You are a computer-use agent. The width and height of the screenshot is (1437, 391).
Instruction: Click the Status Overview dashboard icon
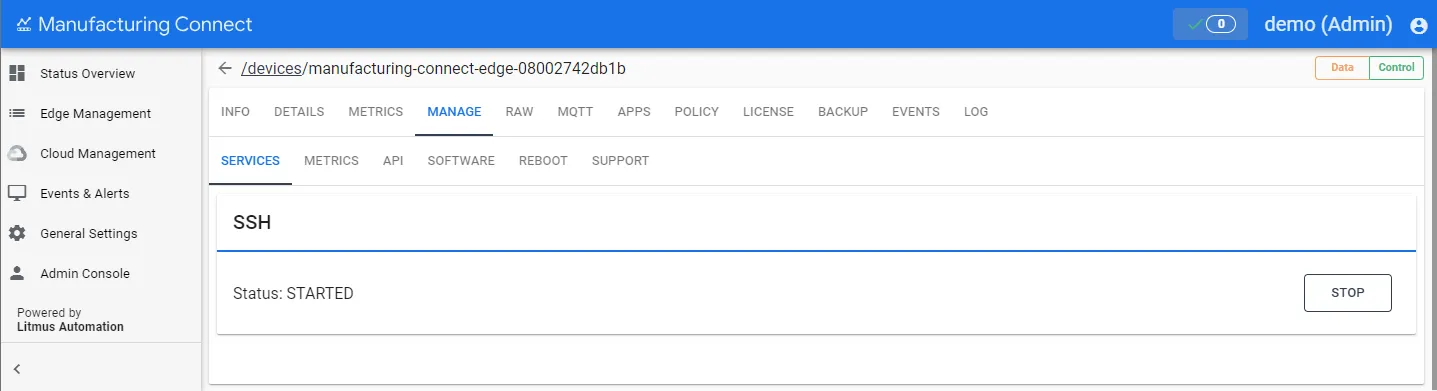pyautogui.click(x=17, y=73)
